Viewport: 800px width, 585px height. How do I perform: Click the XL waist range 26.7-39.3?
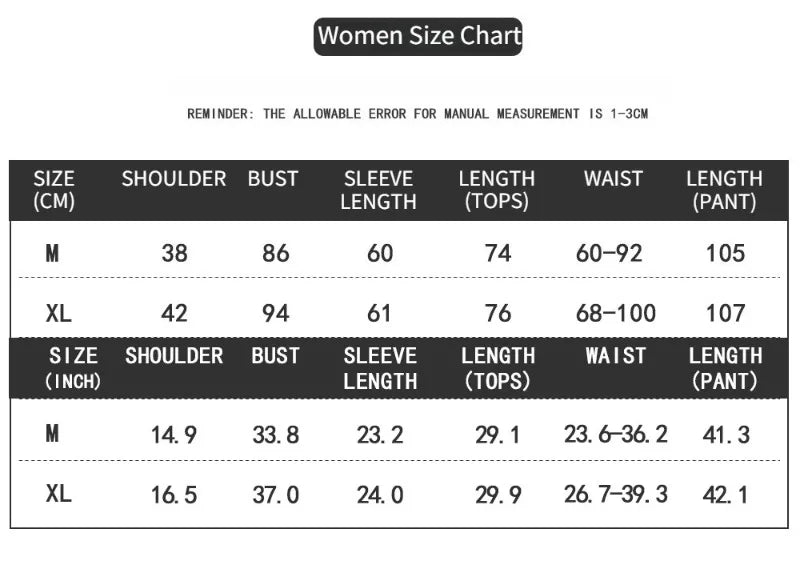(616, 494)
